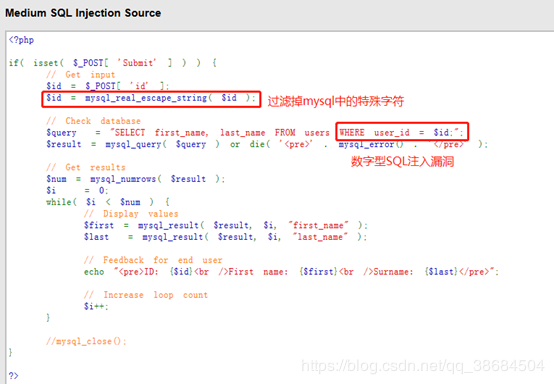Click the mysql_real_escape_string( $id ) line
Image resolution: width=554 pixels, height=384 pixels.
[x=151, y=98]
